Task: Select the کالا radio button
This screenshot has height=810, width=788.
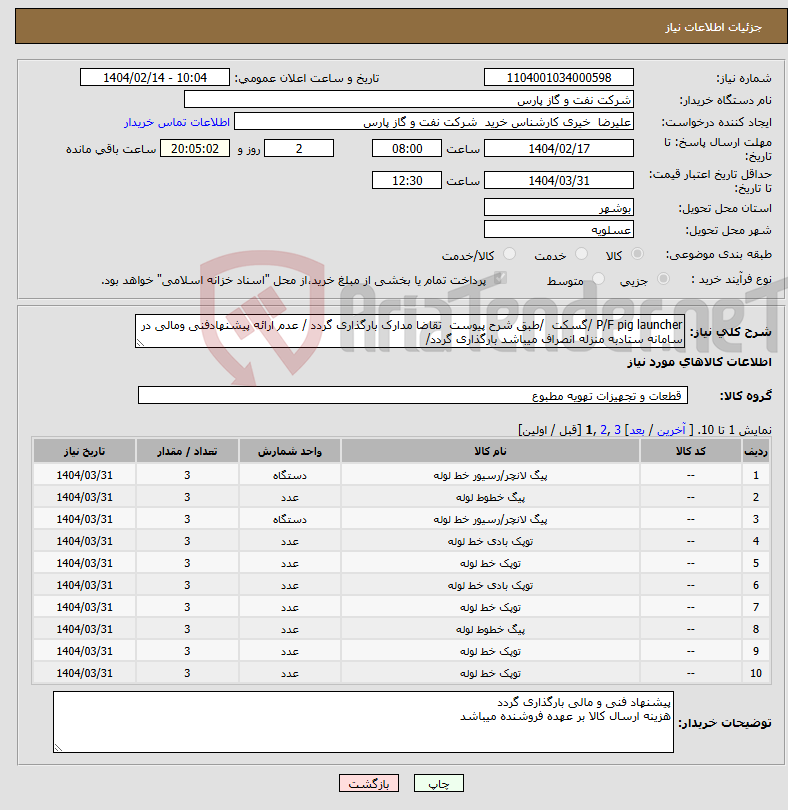Action: pos(637,254)
